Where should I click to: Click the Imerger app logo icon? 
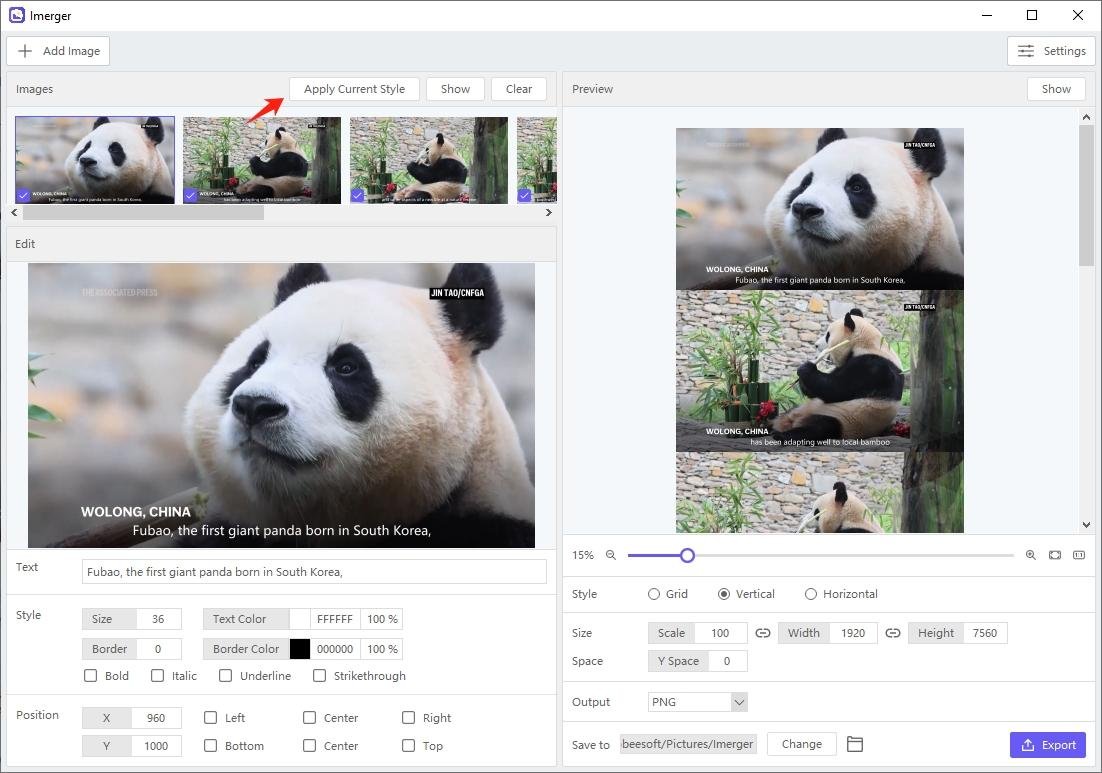[x=17, y=15]
